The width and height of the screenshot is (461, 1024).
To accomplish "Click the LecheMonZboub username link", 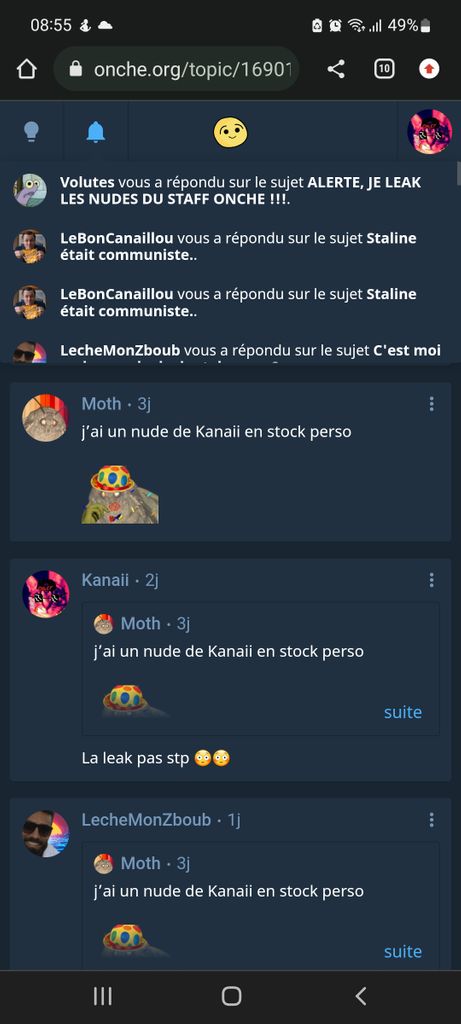I will pos(146,820).
